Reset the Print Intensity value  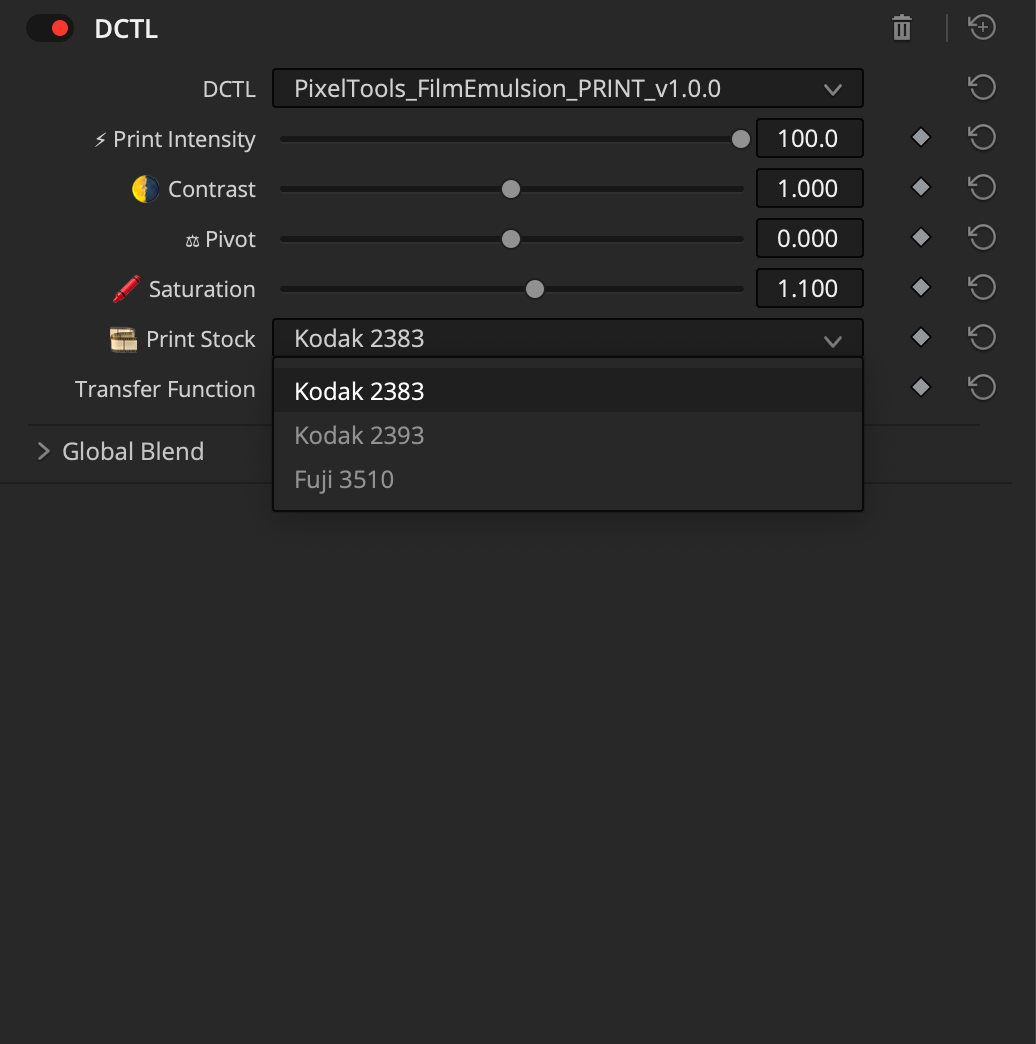click(981, 137)
